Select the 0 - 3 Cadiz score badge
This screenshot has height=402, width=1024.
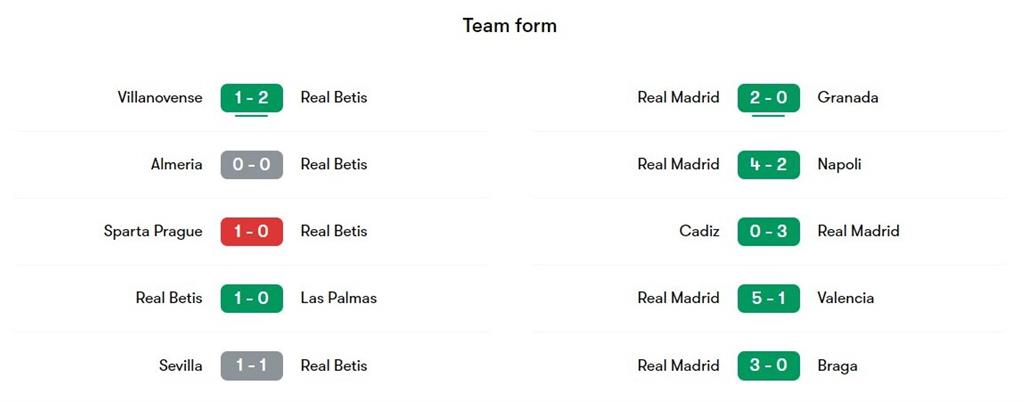(x=768, y=231)
